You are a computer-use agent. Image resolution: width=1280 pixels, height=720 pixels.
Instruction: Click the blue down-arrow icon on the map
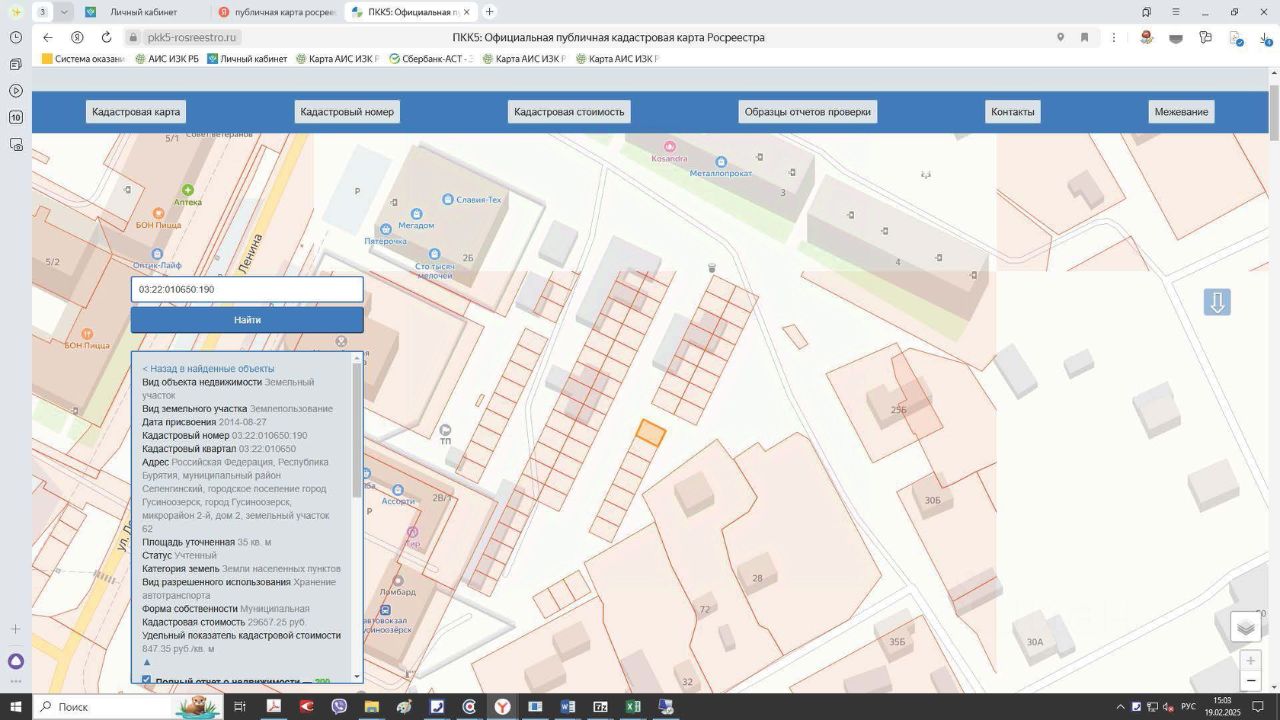(1217, 302)
